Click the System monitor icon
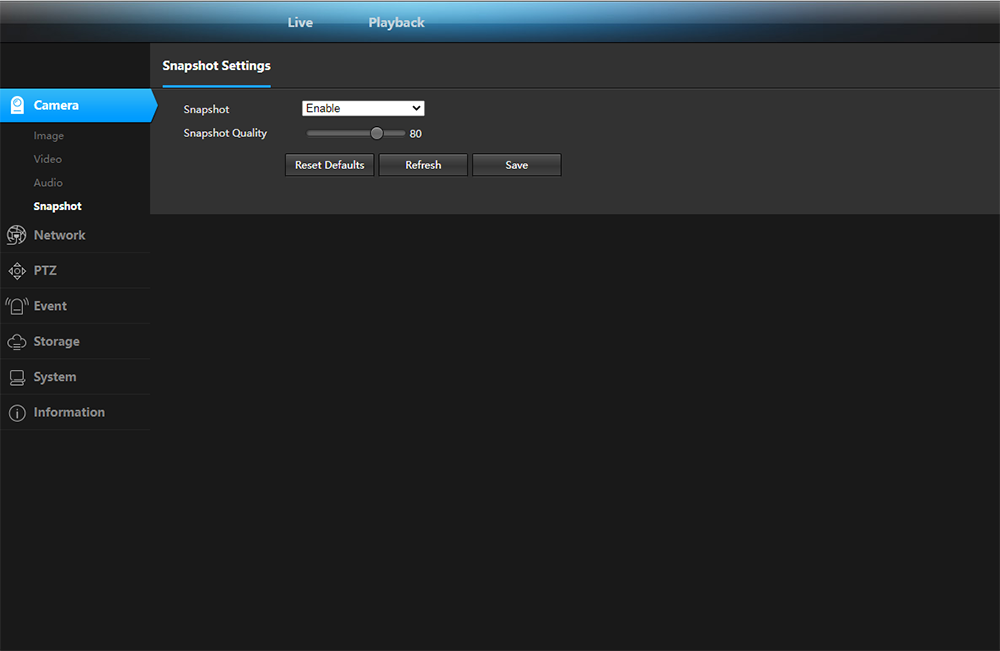The width and height of the screenshot is (1000, 651). [16, 377]
